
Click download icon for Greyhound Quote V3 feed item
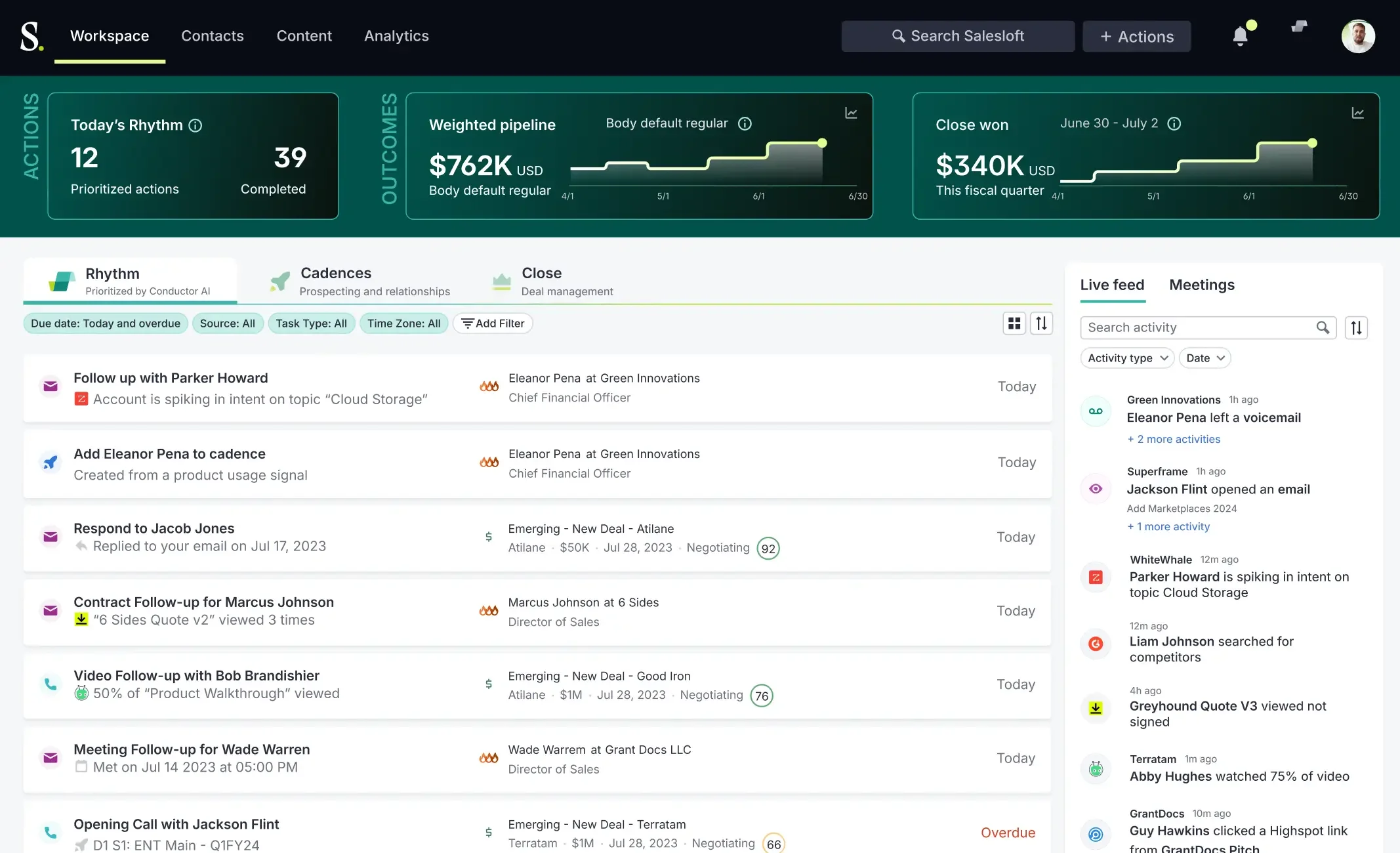pyautogui.click(x=1096, y=708)
